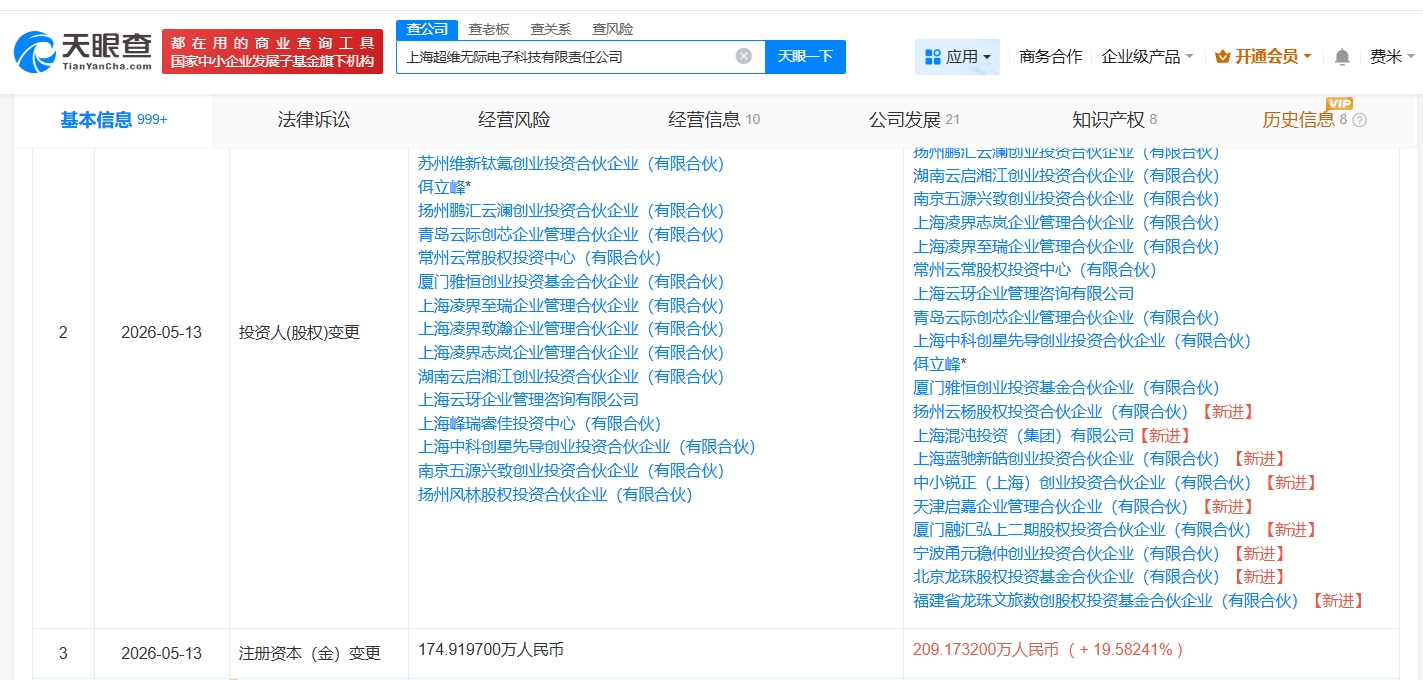Open 青岛云际创芯企业管理合伙企业 in the after-change column
The height and width of the screenshot is (680, 1423).
click(x=1066, y=317)
